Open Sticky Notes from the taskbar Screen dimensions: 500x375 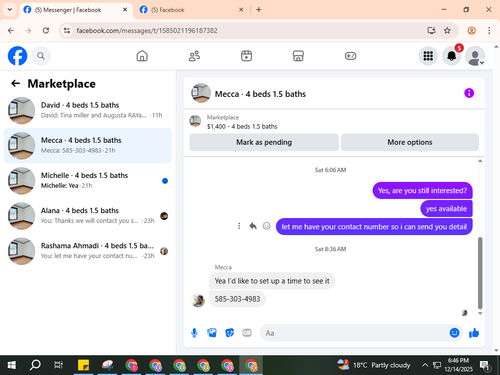point(83,365)
